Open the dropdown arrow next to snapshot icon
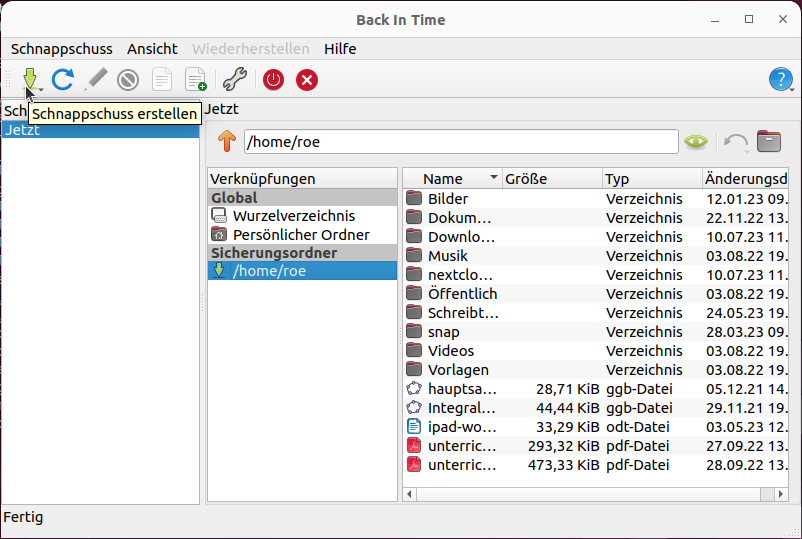 point(42,89)
